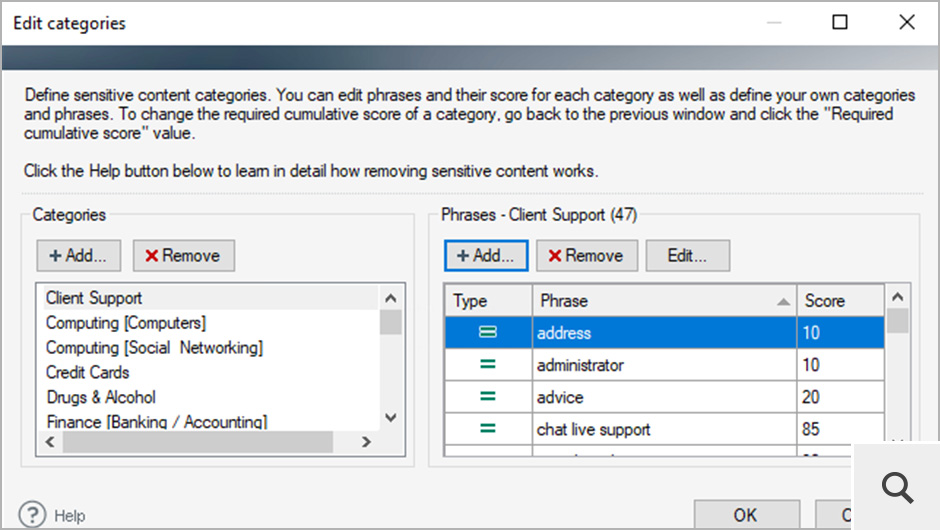Click categories horizontal scrollbar thumb
940x530 pixels.
click(x=198, y=442)
